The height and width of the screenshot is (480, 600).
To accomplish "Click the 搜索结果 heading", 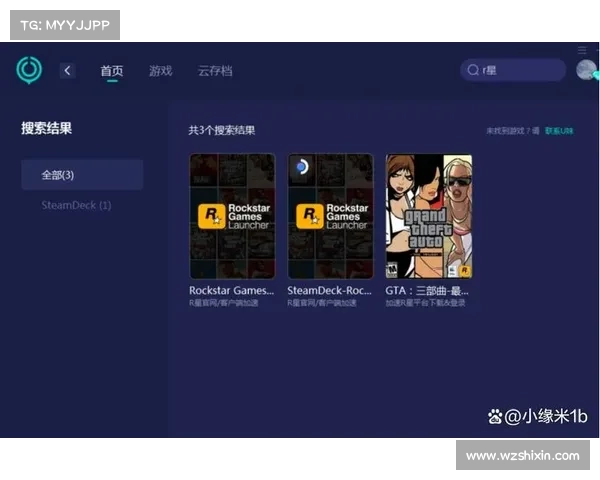I will pyautogui.click(x=46, y=128).
